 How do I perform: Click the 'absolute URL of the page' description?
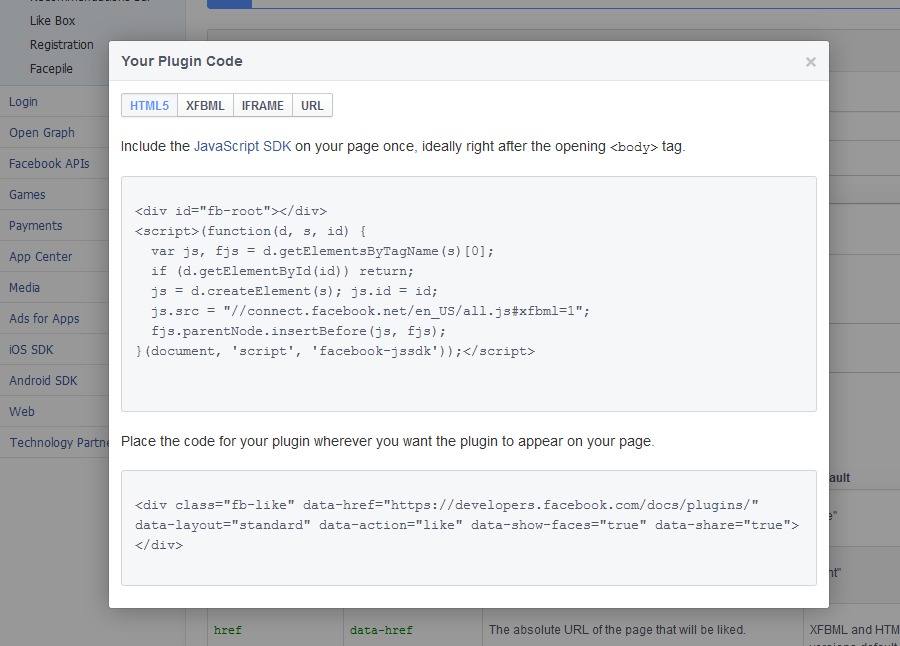click(617, 630)
